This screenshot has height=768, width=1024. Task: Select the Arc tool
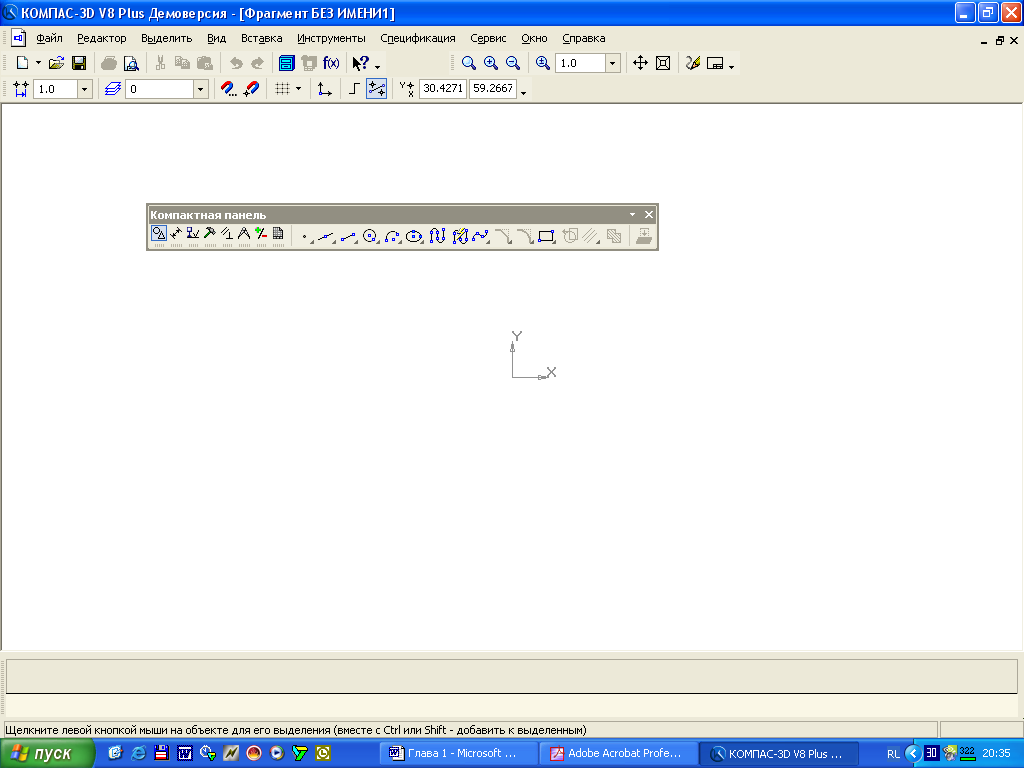[x=392, y=236]
